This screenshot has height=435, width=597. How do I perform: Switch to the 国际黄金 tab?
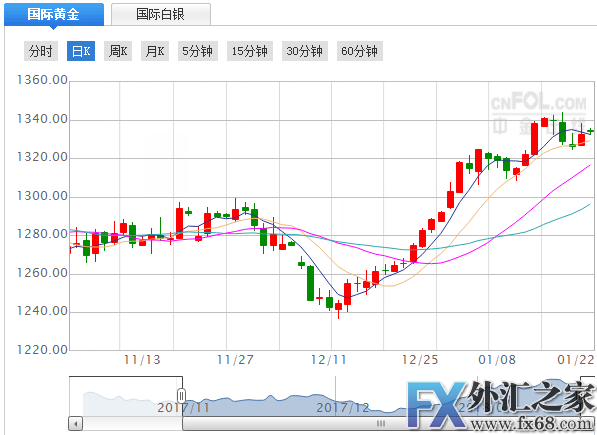[54, 14]
